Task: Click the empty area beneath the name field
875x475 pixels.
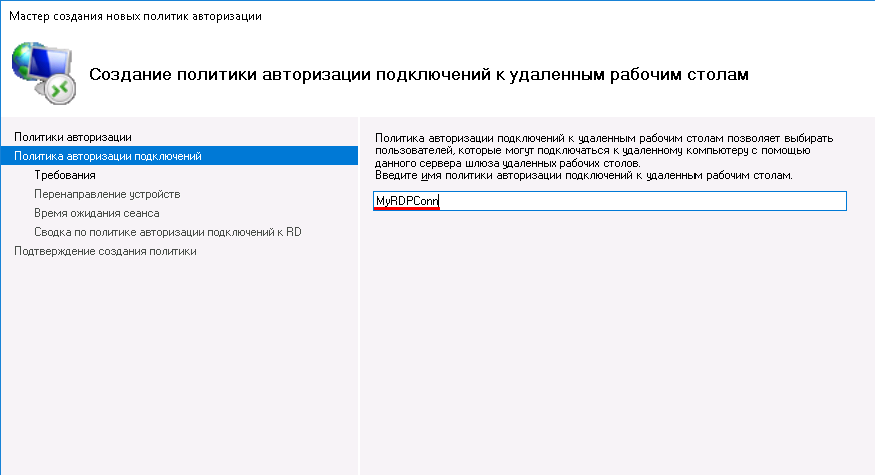Action: (x=610, y=330)
